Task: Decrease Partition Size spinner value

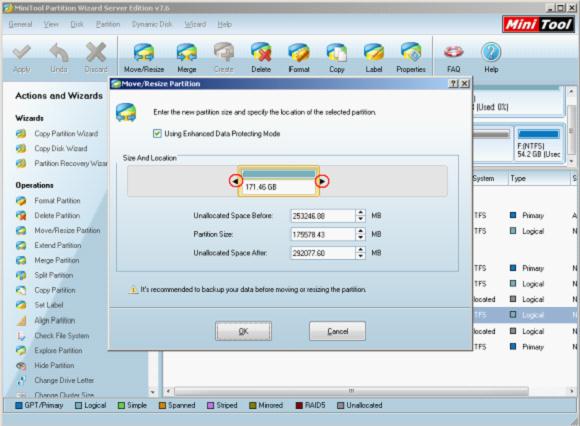Action: point(360,237)
